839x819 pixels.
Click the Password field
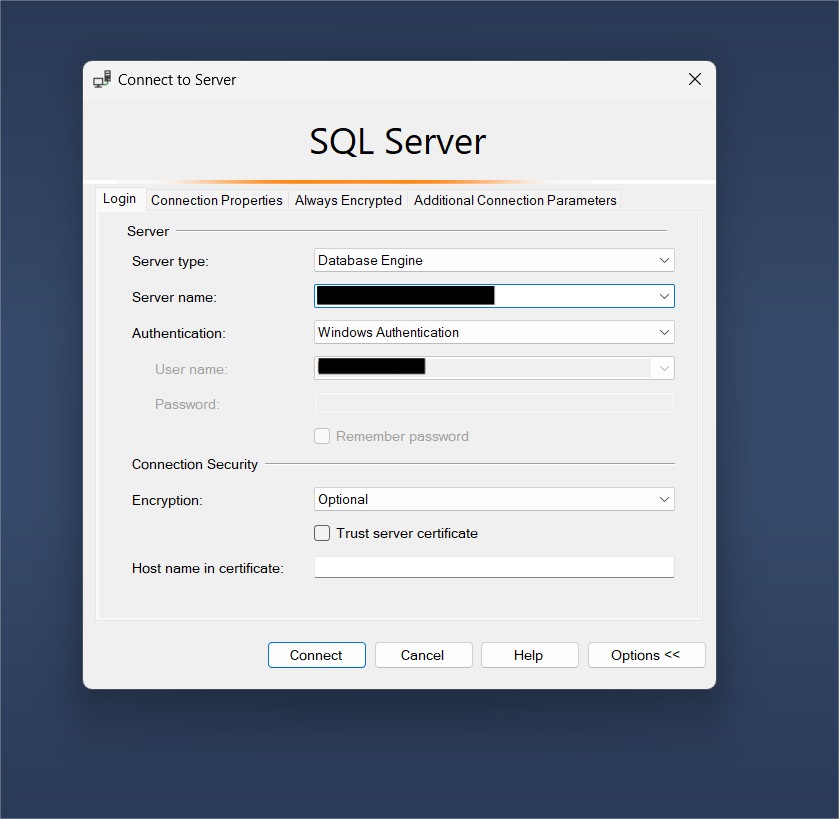pos(494,402)
